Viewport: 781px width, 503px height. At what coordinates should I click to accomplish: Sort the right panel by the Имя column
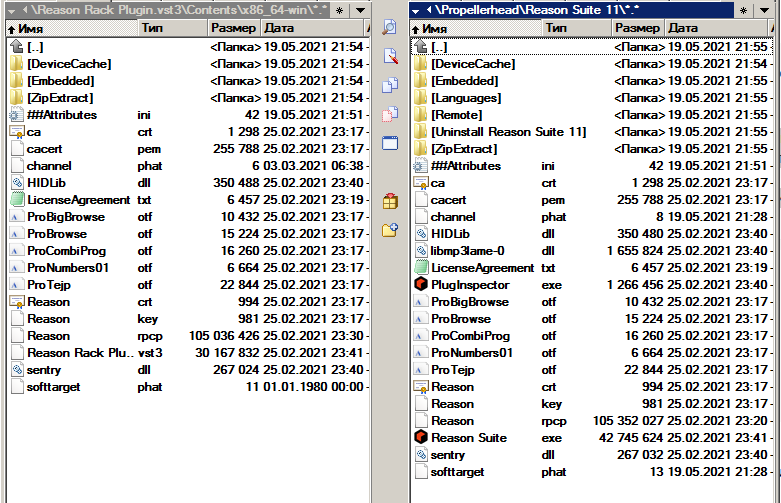point(475,28)
